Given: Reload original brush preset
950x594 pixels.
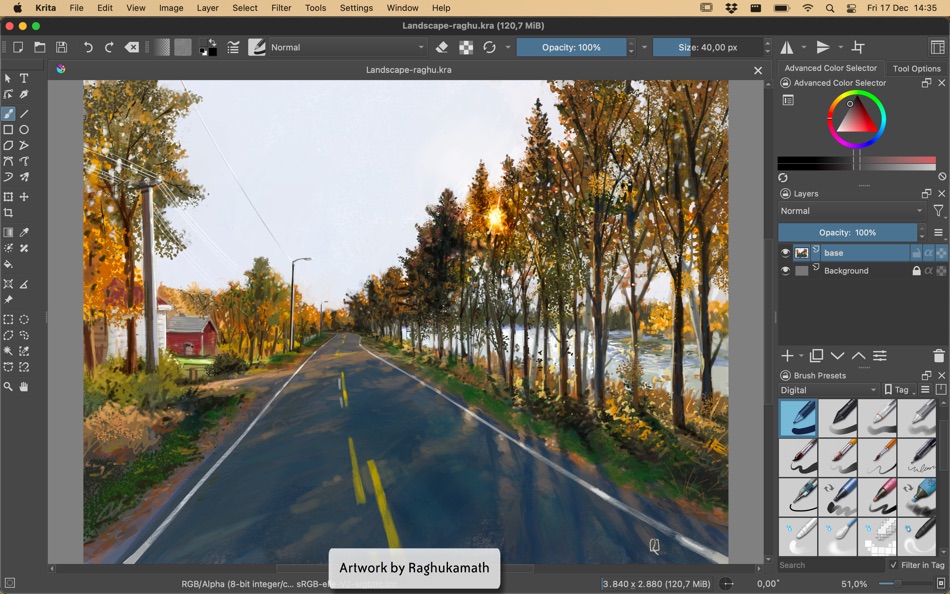Looking at the screenshot, I should [x=490, y=47].
